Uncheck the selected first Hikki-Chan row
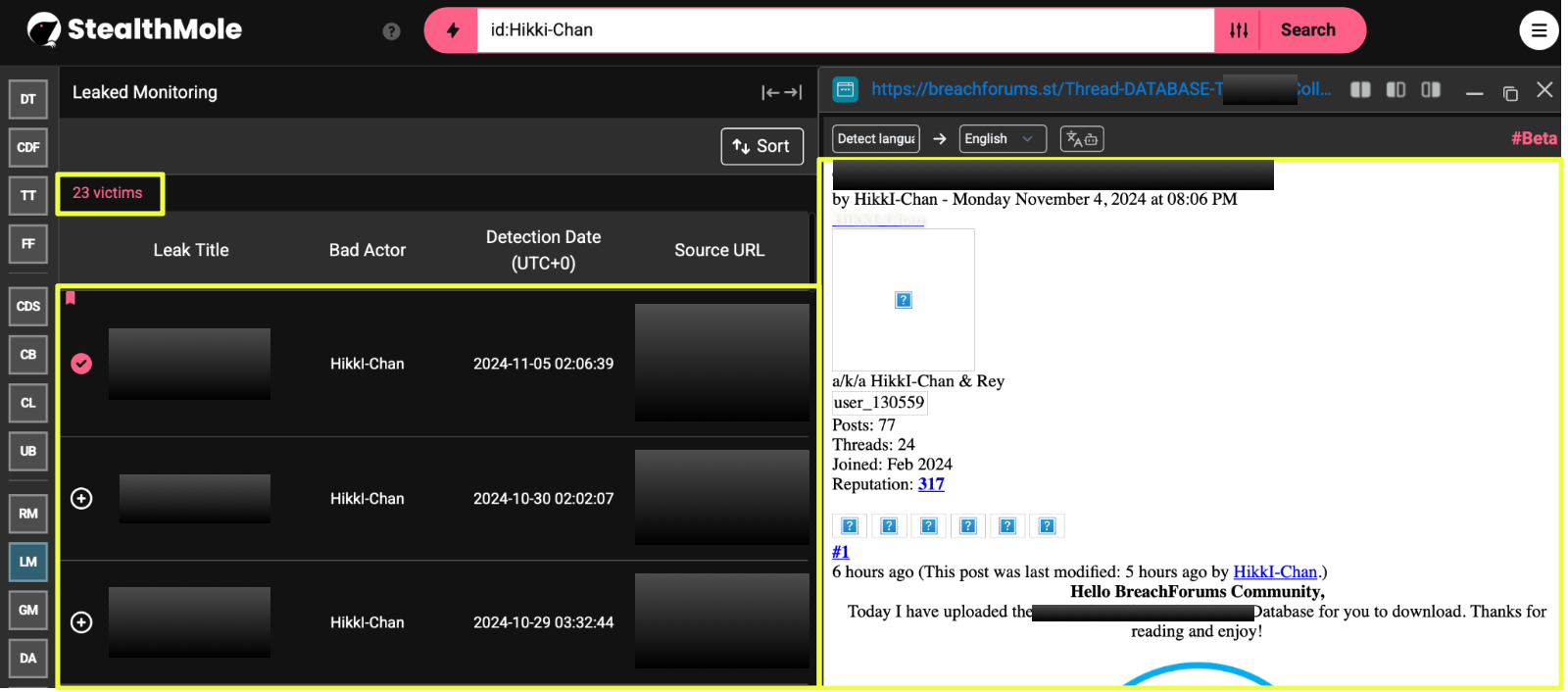This screenshot has width=1568, height=692. click(x=82, y=364)
